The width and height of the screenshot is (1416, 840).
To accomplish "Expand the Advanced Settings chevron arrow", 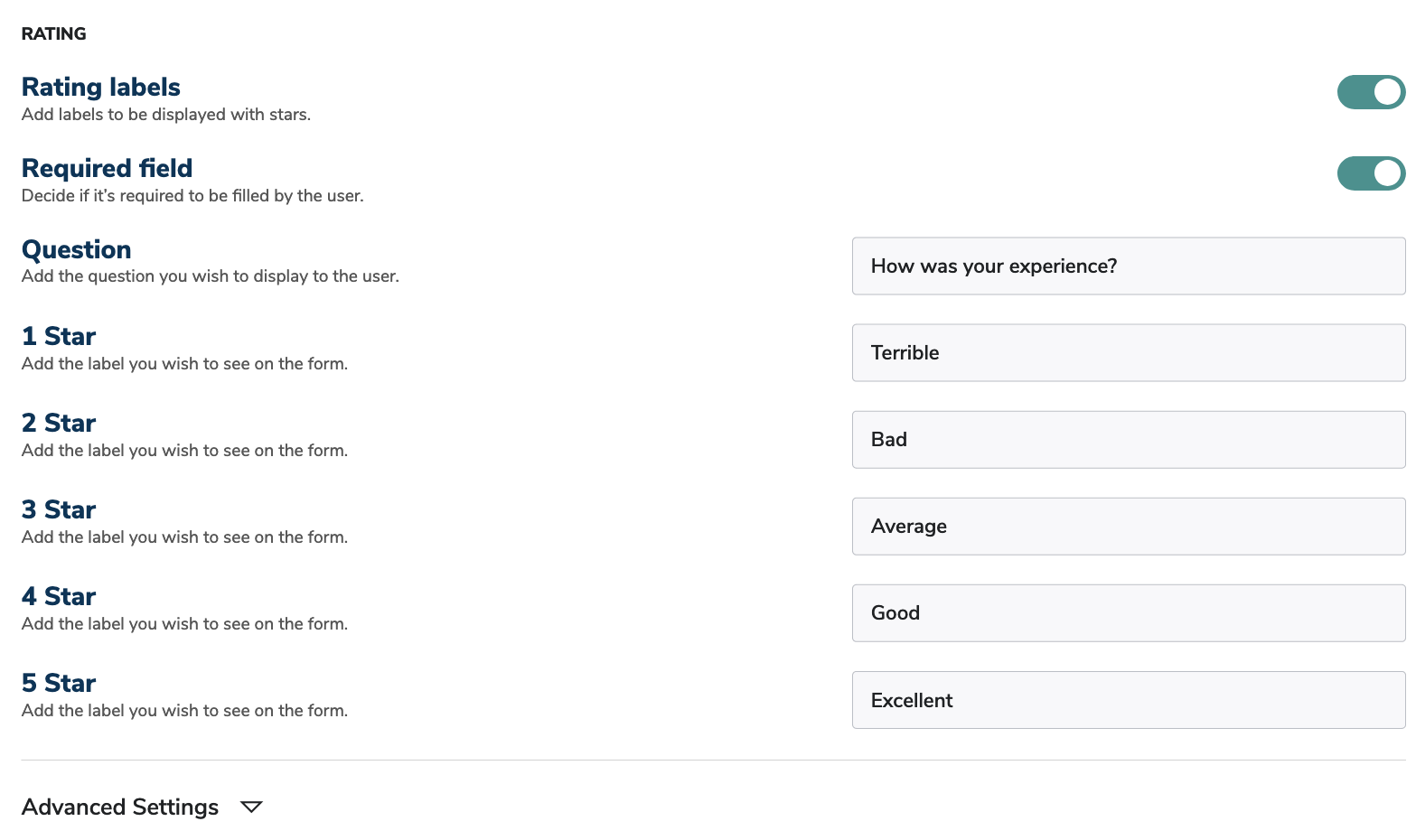I will click(x=251, y=807).
